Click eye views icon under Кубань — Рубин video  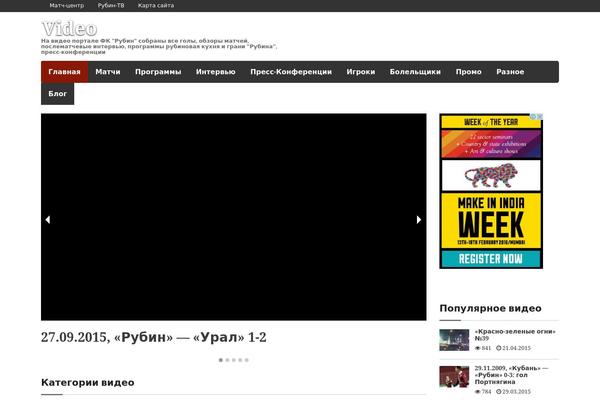[x=477, y=392]
